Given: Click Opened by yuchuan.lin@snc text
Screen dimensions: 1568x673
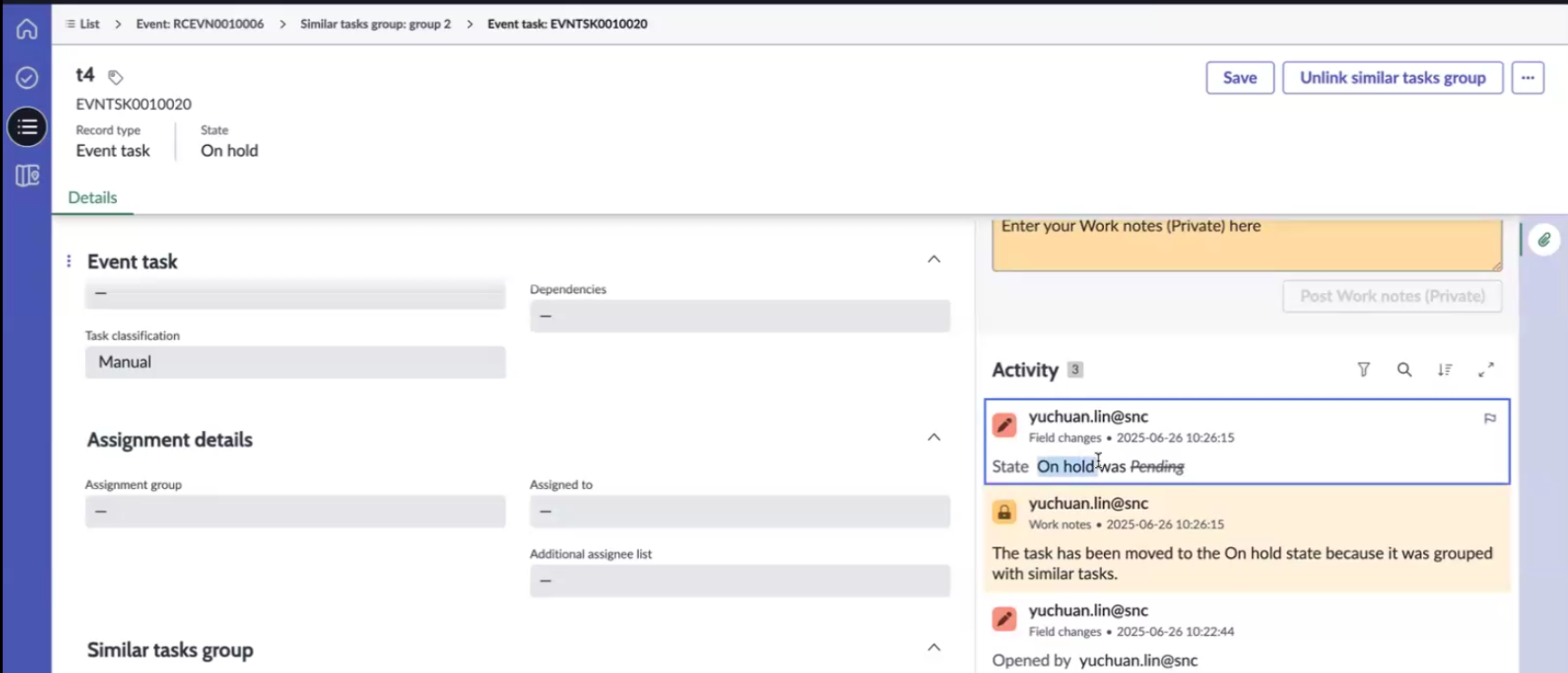Looking at the screenshot, I should pyautogui.click(x=1095, y=660).
